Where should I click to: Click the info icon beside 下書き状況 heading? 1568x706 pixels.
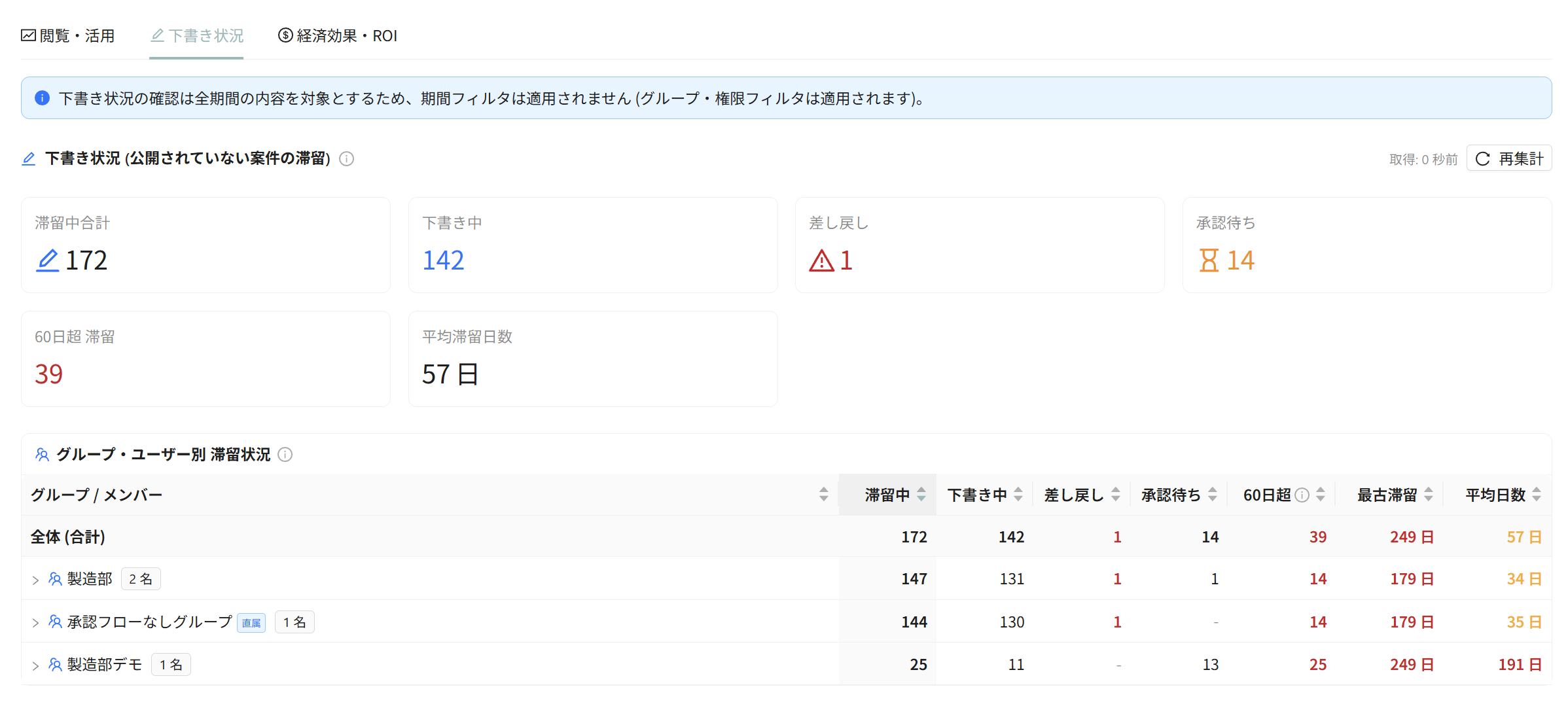click(347, 159)
